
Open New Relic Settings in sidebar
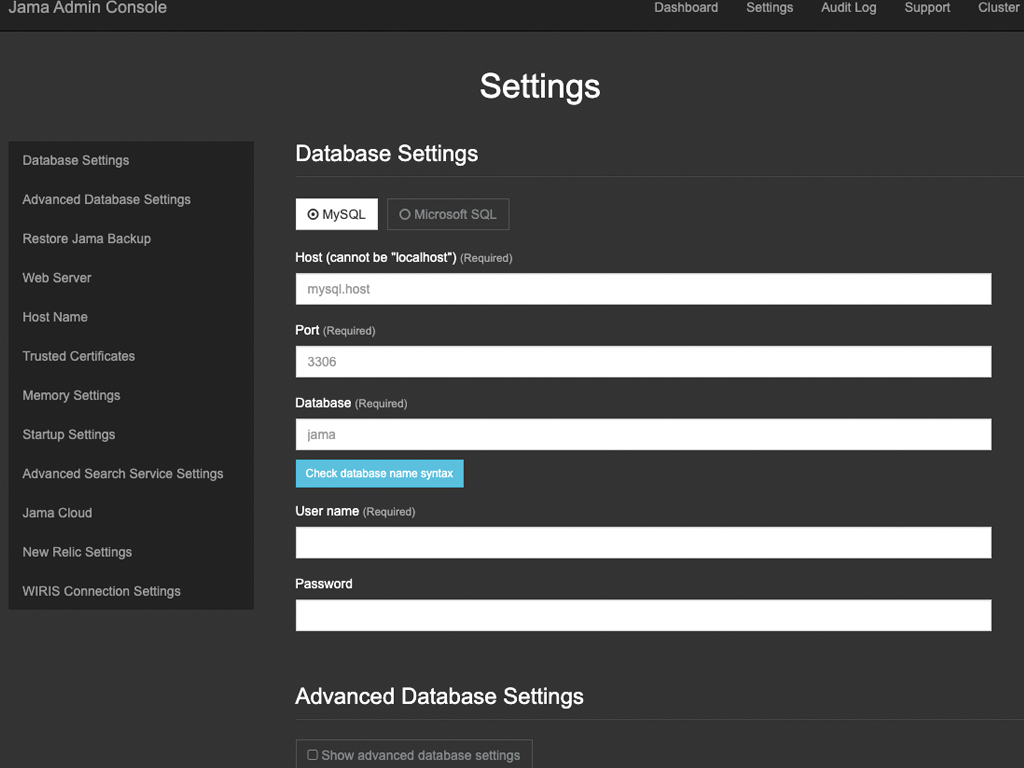(x=77, y=552)
